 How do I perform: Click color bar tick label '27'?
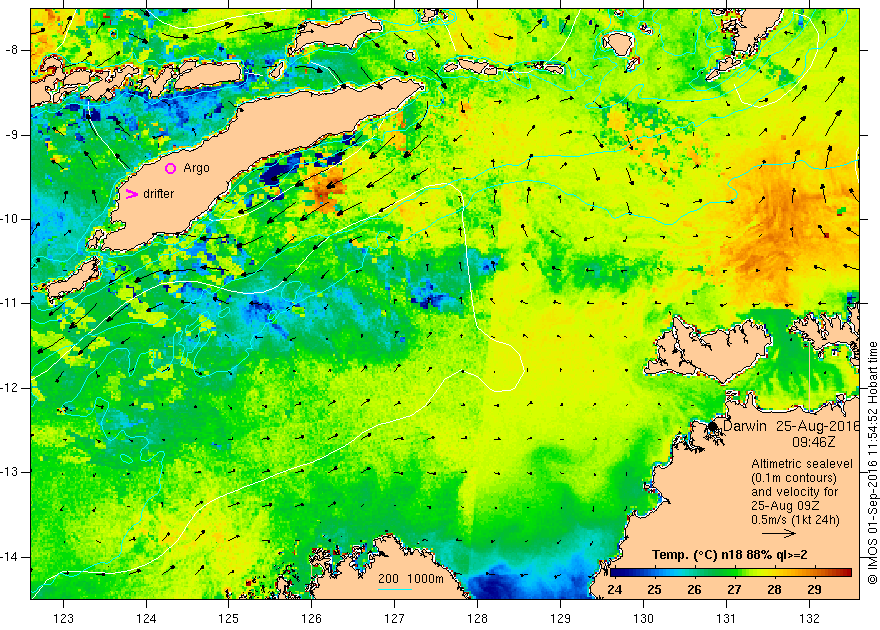click(x=734, y=590)
